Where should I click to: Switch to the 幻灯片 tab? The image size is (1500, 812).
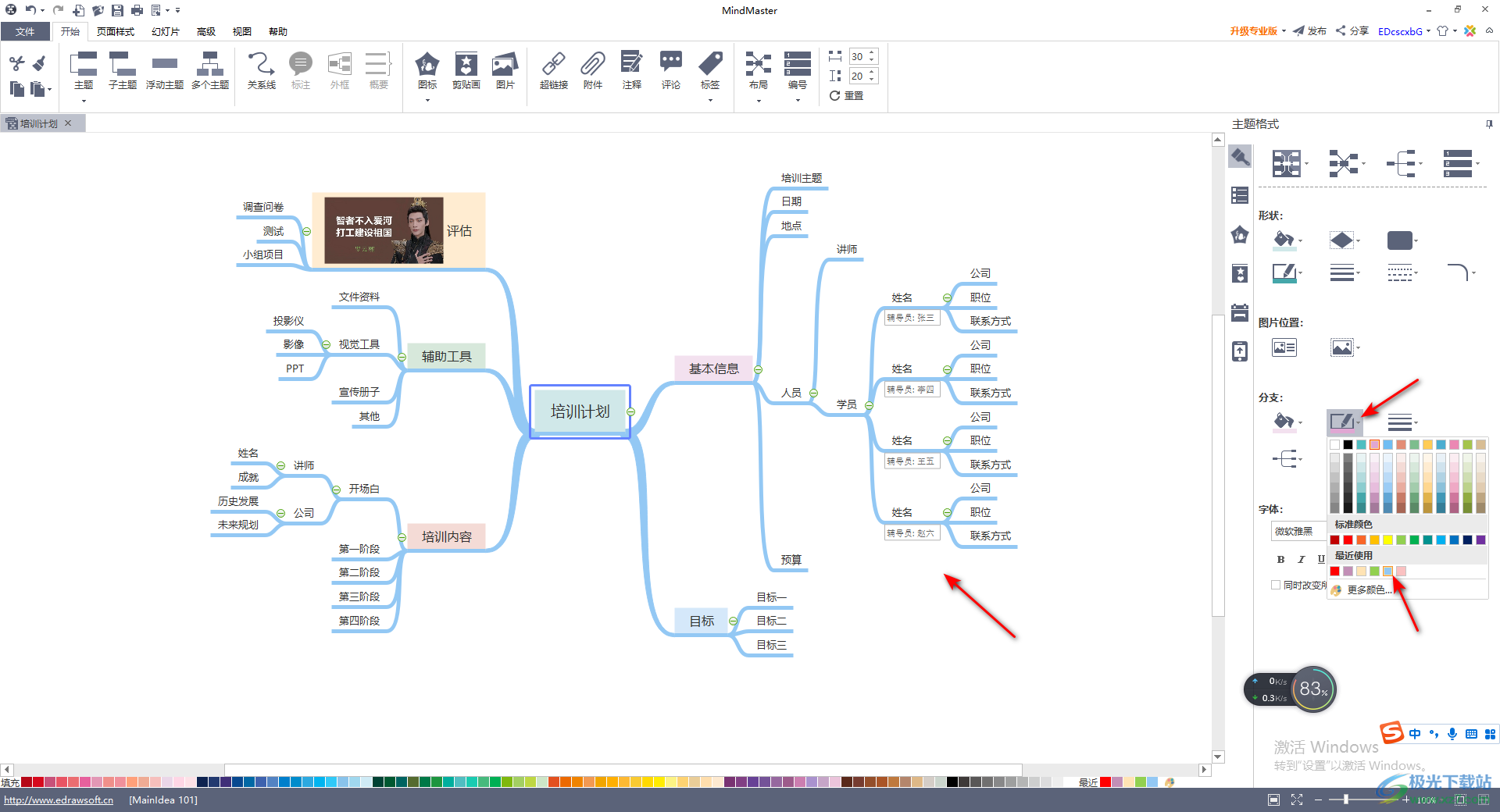tap(166, 31)
